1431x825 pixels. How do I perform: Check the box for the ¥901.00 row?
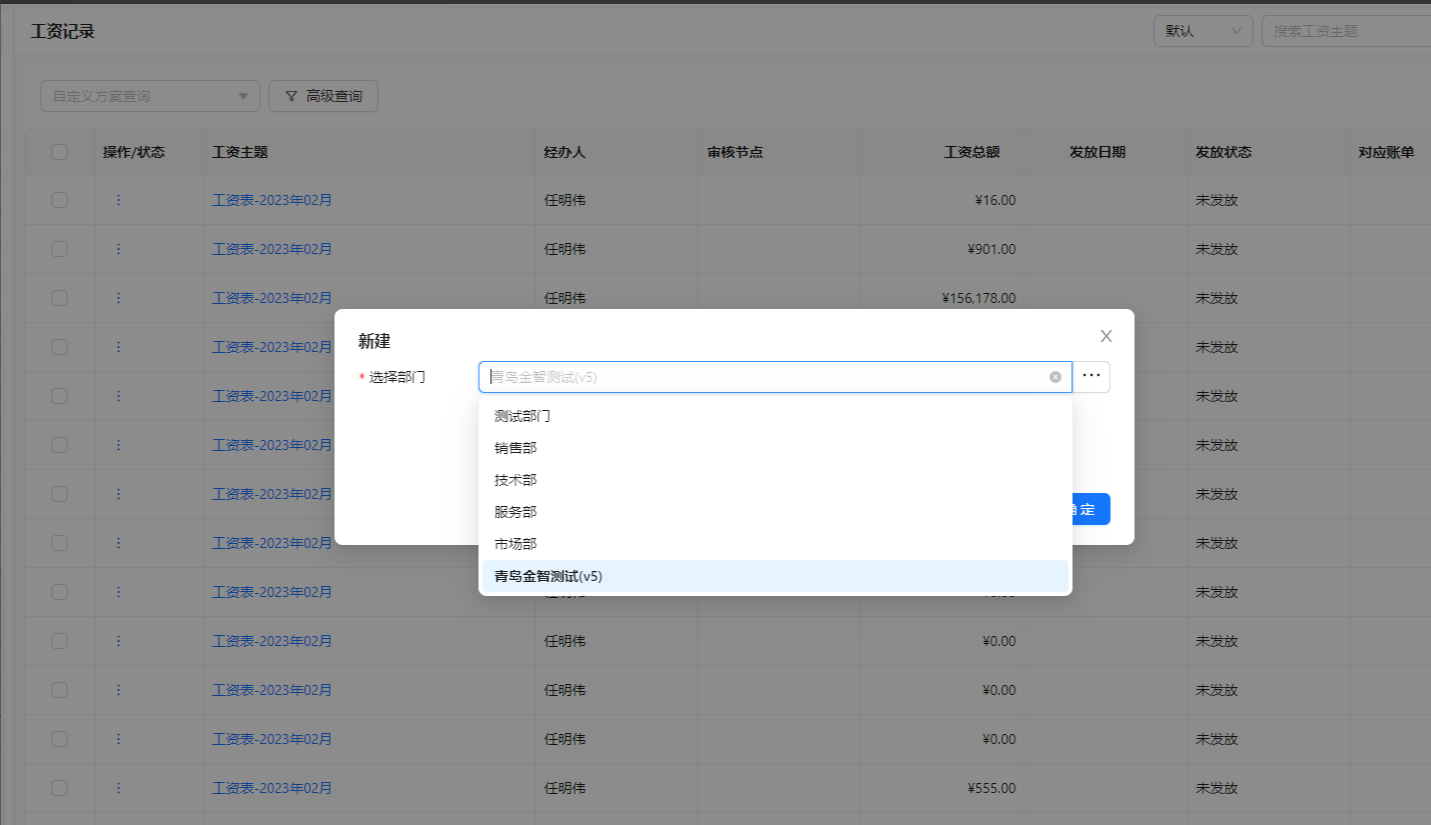pos(59,249)
